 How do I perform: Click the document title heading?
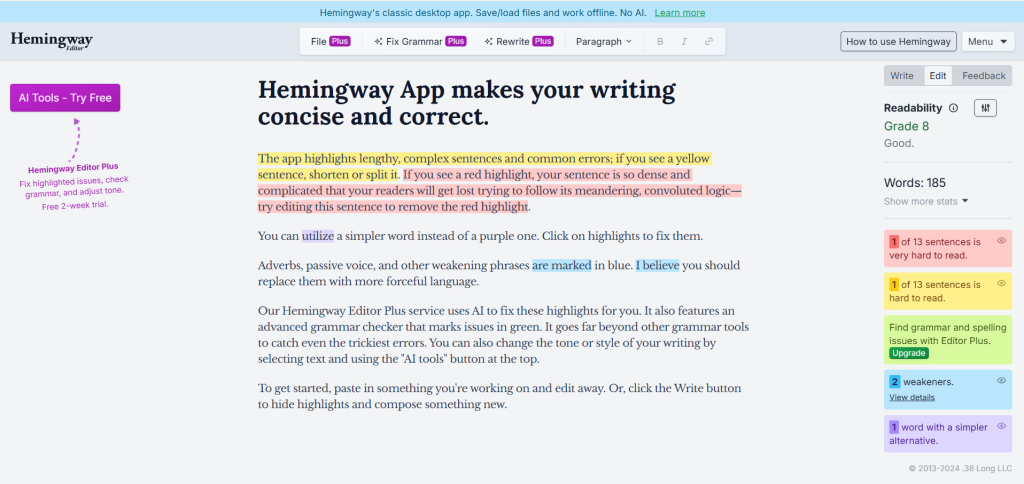pyautogui.click(x=467, y=103)
